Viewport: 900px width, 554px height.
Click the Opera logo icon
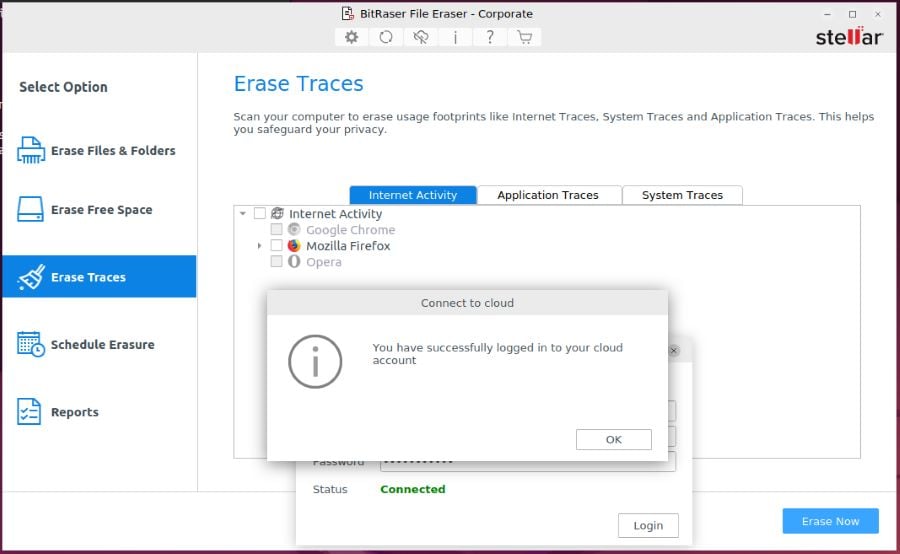[294, 262]
